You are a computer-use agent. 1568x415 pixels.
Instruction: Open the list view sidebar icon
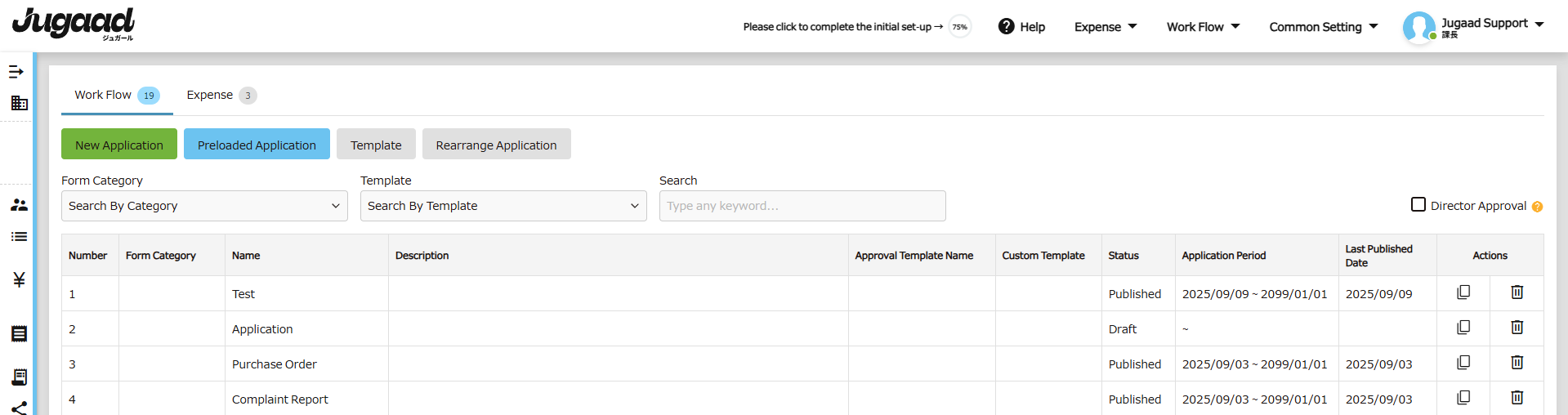pos(19,237)
